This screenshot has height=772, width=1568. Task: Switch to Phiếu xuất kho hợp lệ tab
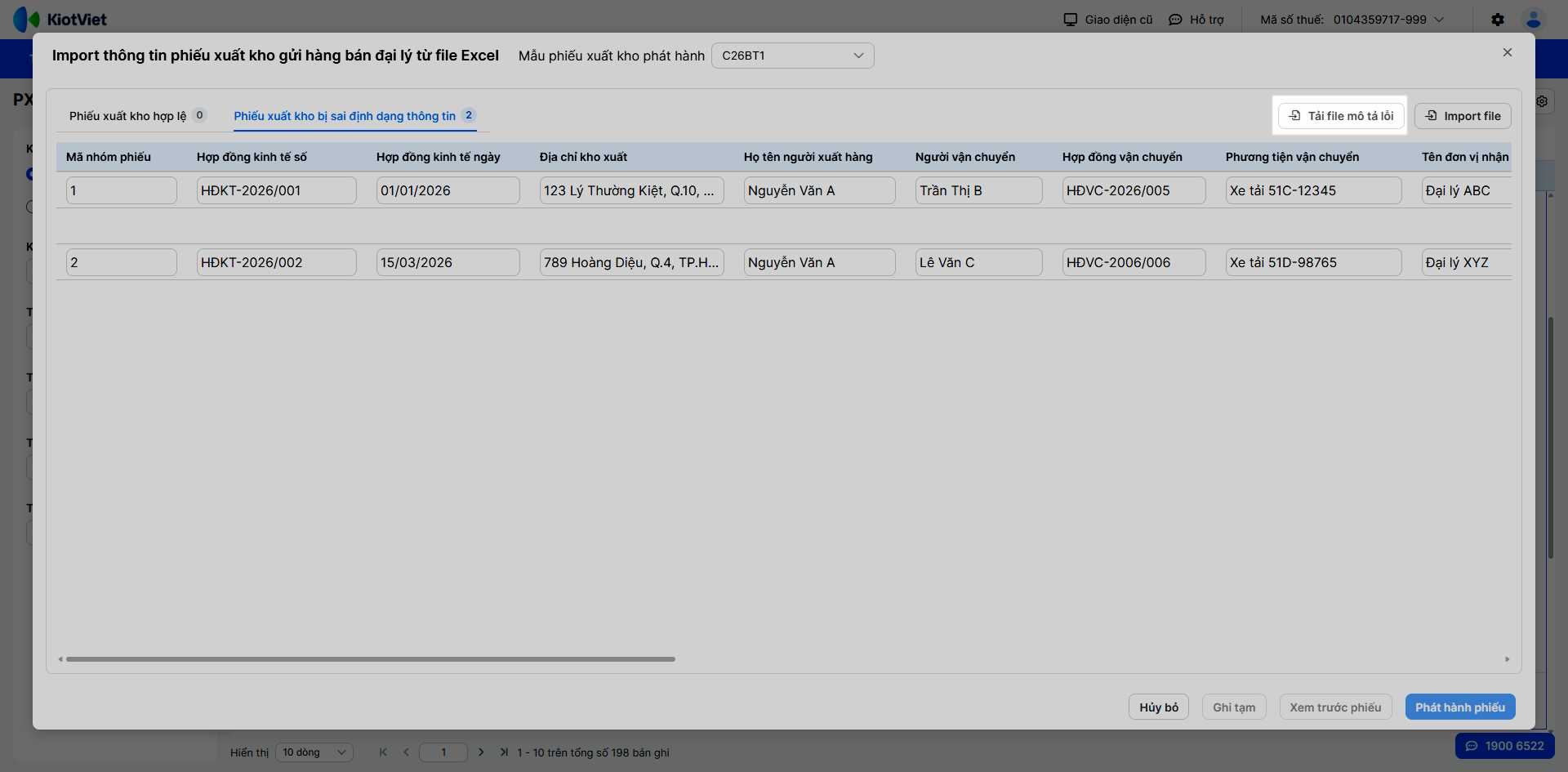[x=137, y=116]
